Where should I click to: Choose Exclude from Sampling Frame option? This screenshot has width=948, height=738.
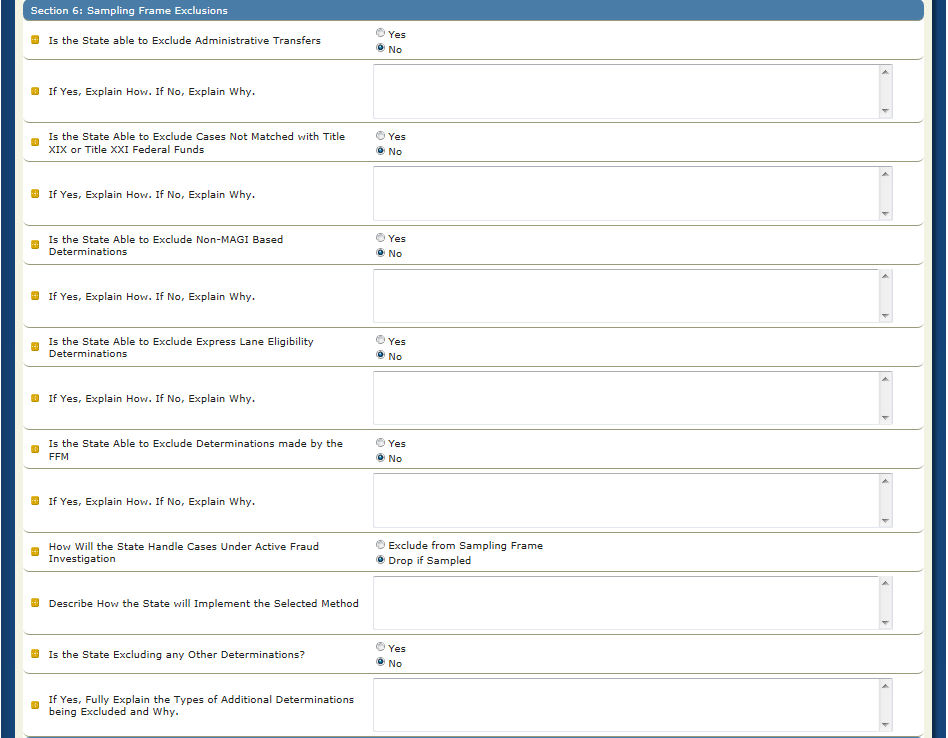tap(380, 545)
